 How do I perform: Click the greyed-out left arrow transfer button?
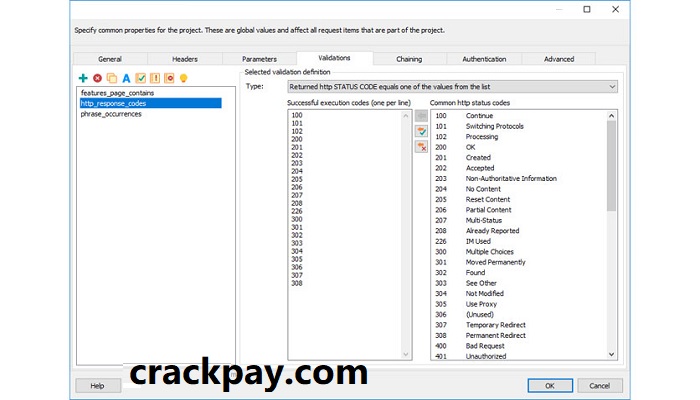coord(421,116)
